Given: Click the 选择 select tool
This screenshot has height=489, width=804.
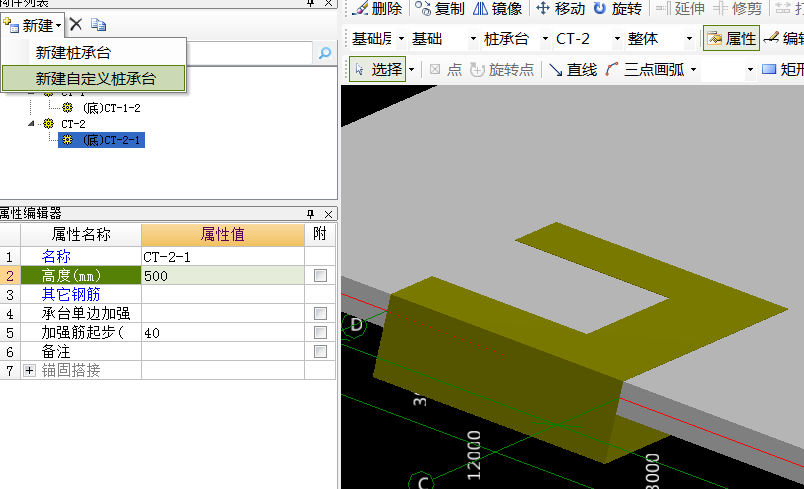Looking at the screenshot, I should click(x=378, y=69).
